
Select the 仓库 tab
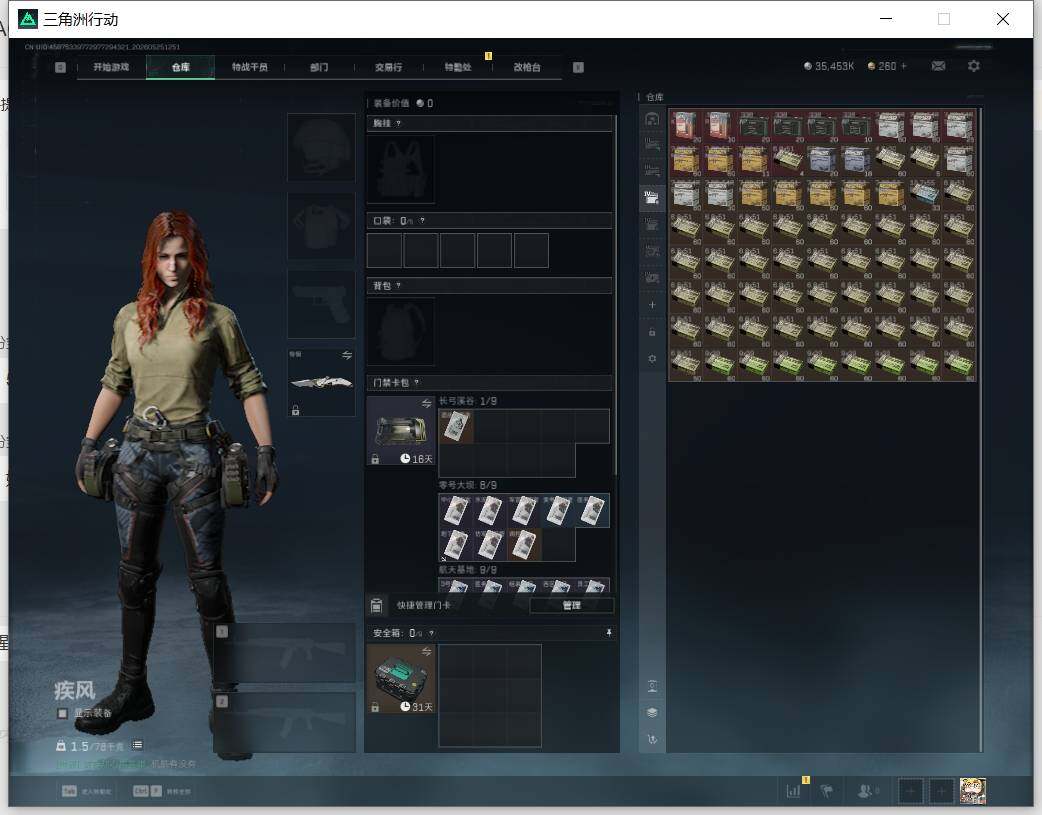181,67
